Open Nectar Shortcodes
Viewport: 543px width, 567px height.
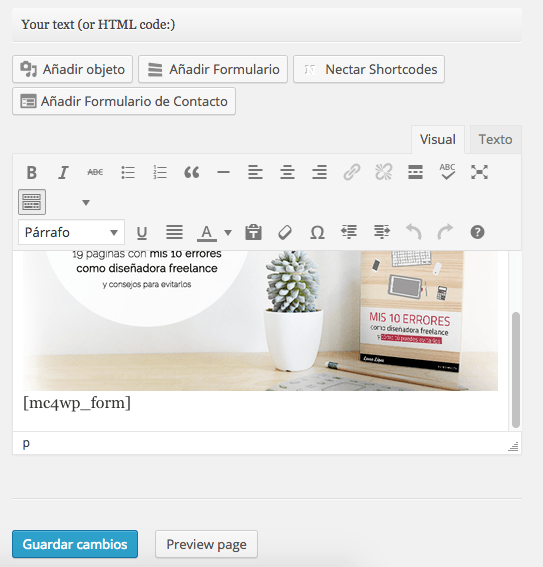[x=369, y=69]
